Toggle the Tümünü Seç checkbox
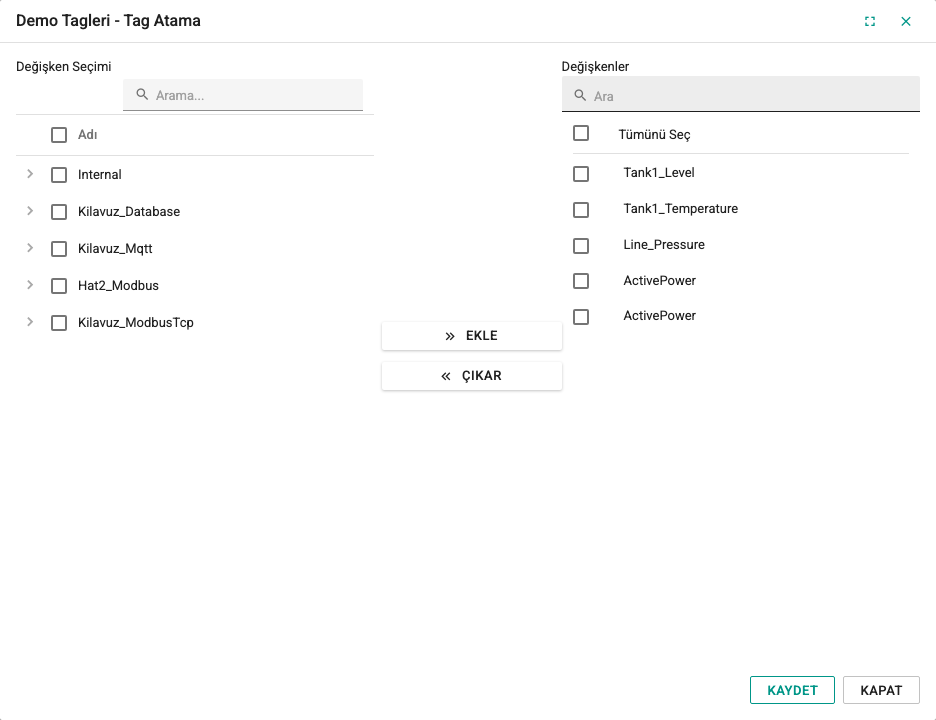Screen dimensions: 936x720 tap(581, 133)
